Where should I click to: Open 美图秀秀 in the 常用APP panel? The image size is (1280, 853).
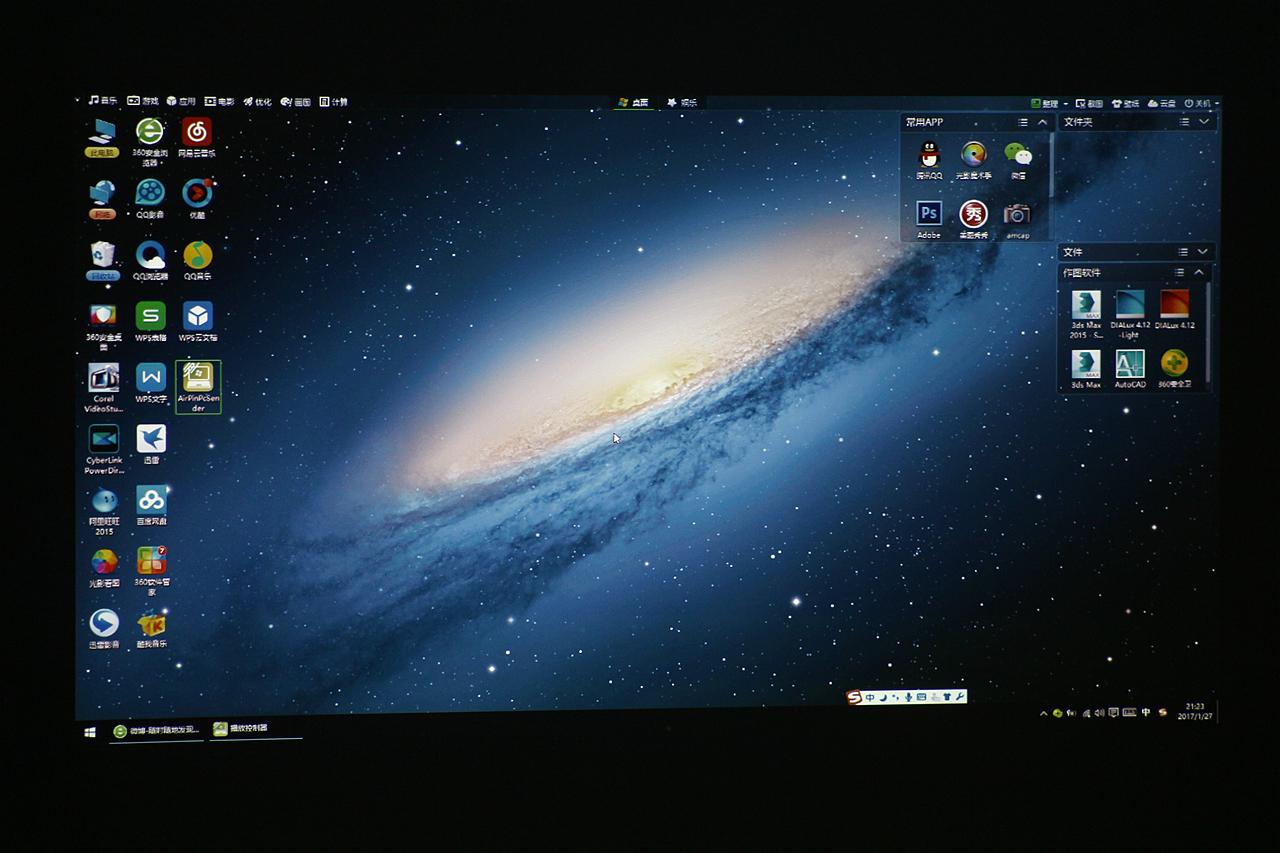973,219
